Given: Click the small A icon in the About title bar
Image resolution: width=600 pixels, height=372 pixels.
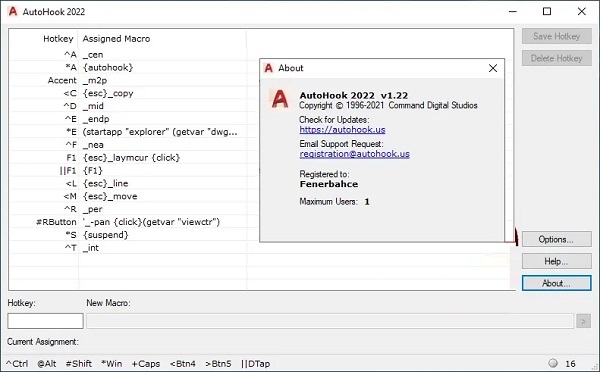Looking at the screenshot, I should (269, 68).
